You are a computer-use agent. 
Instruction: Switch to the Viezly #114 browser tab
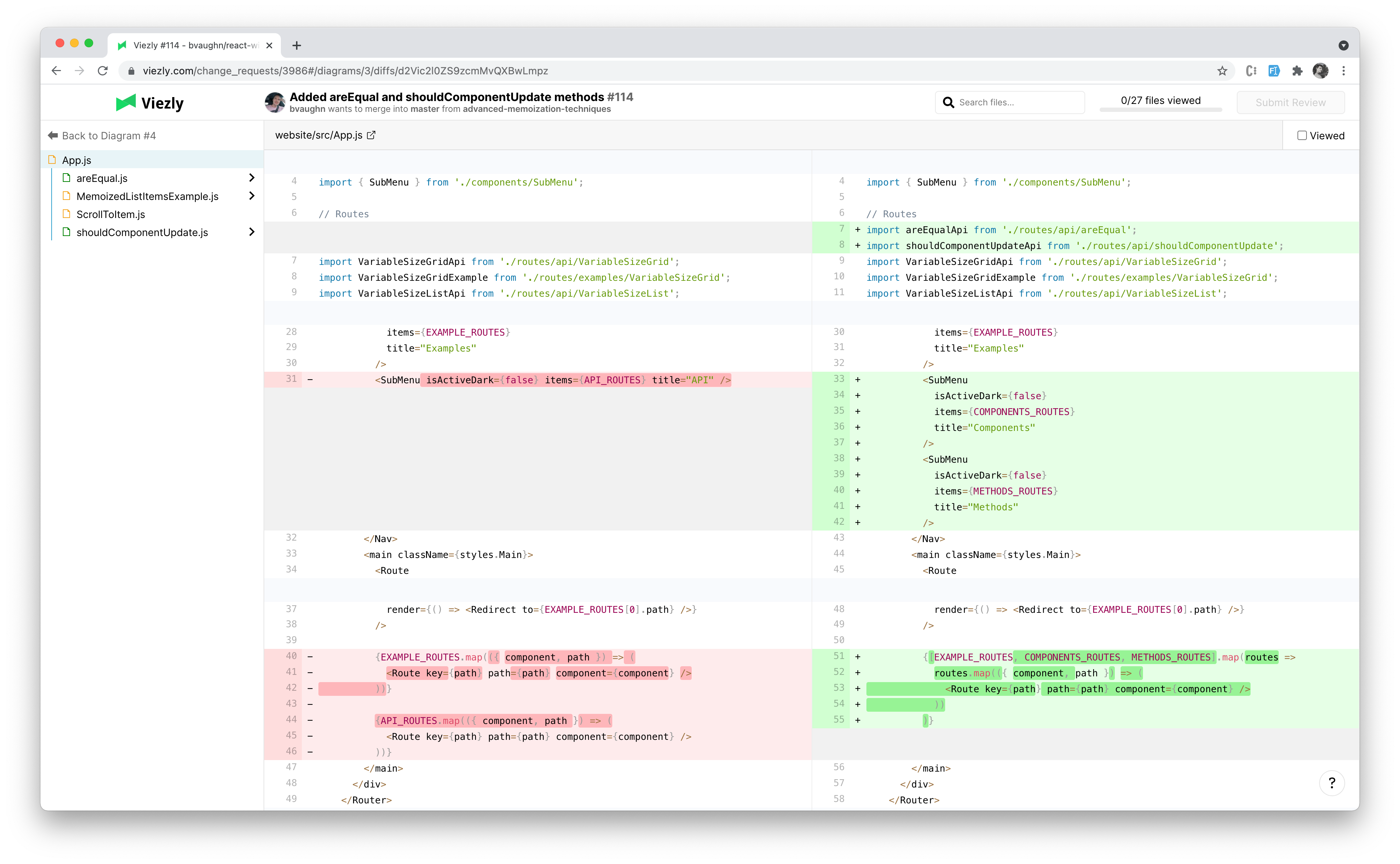[x=194, y=46]
